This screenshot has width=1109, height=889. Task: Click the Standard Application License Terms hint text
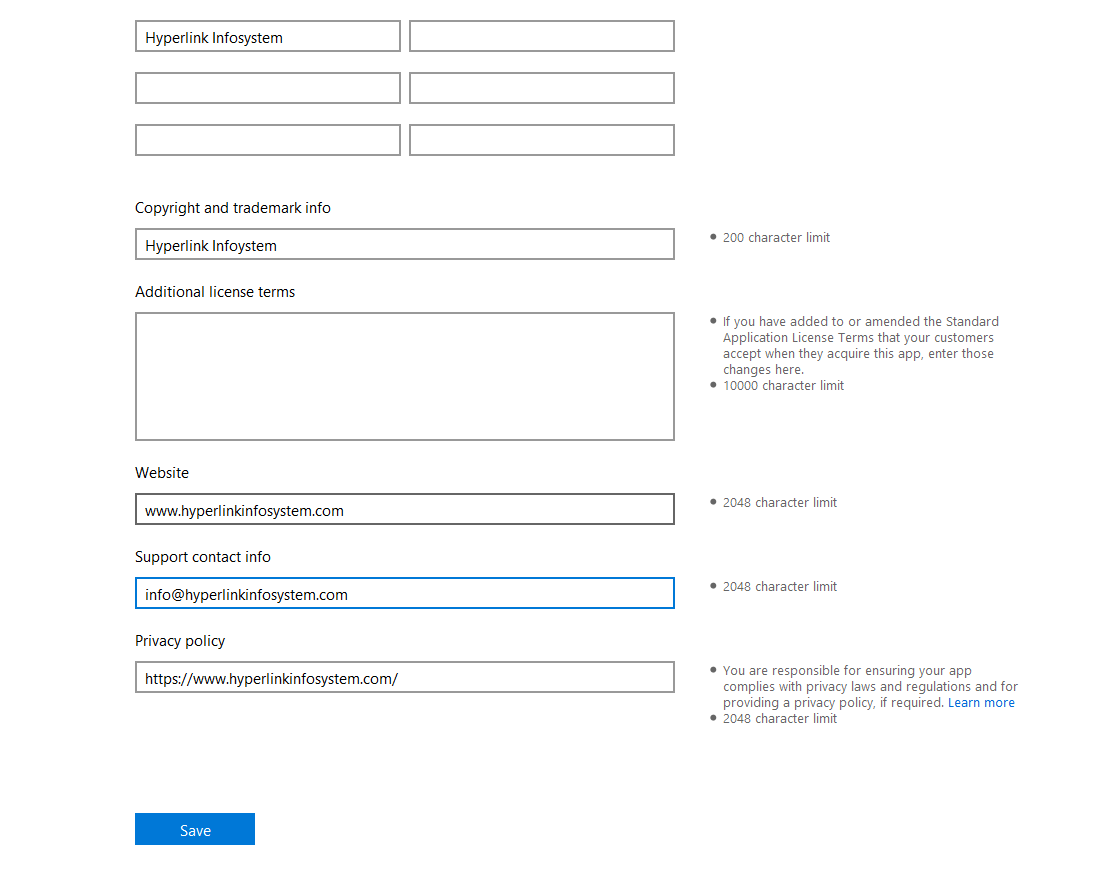861,345
